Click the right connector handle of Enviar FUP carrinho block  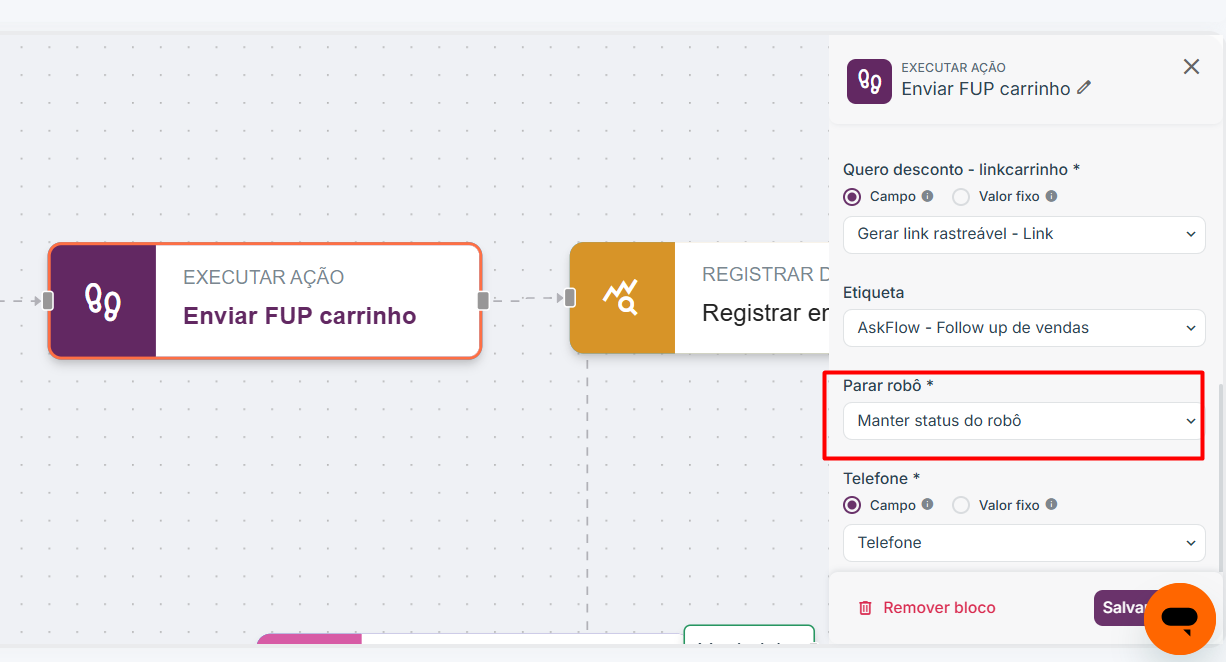click(483, 300)
